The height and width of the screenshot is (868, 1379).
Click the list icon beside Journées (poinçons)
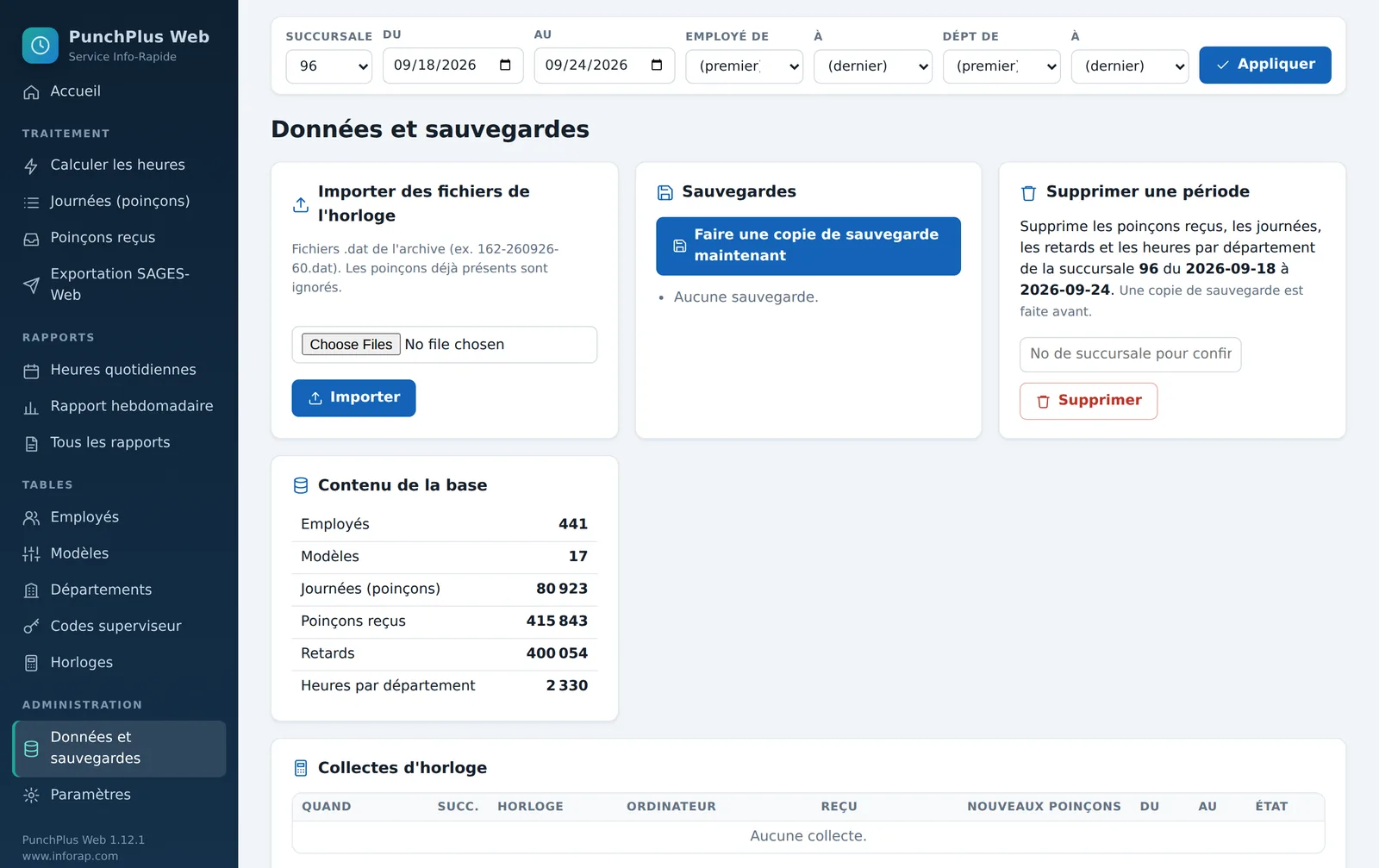pos(31,203)
